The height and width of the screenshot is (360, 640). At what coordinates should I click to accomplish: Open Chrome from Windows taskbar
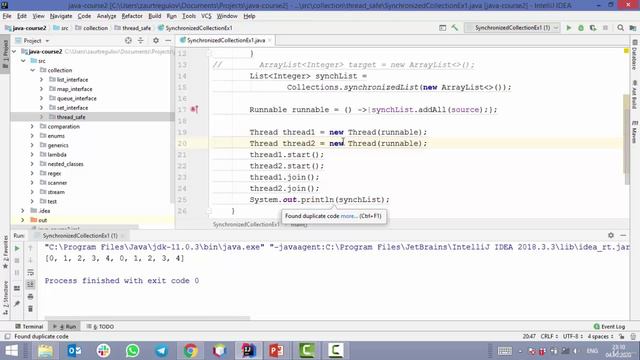pos(190,351)
